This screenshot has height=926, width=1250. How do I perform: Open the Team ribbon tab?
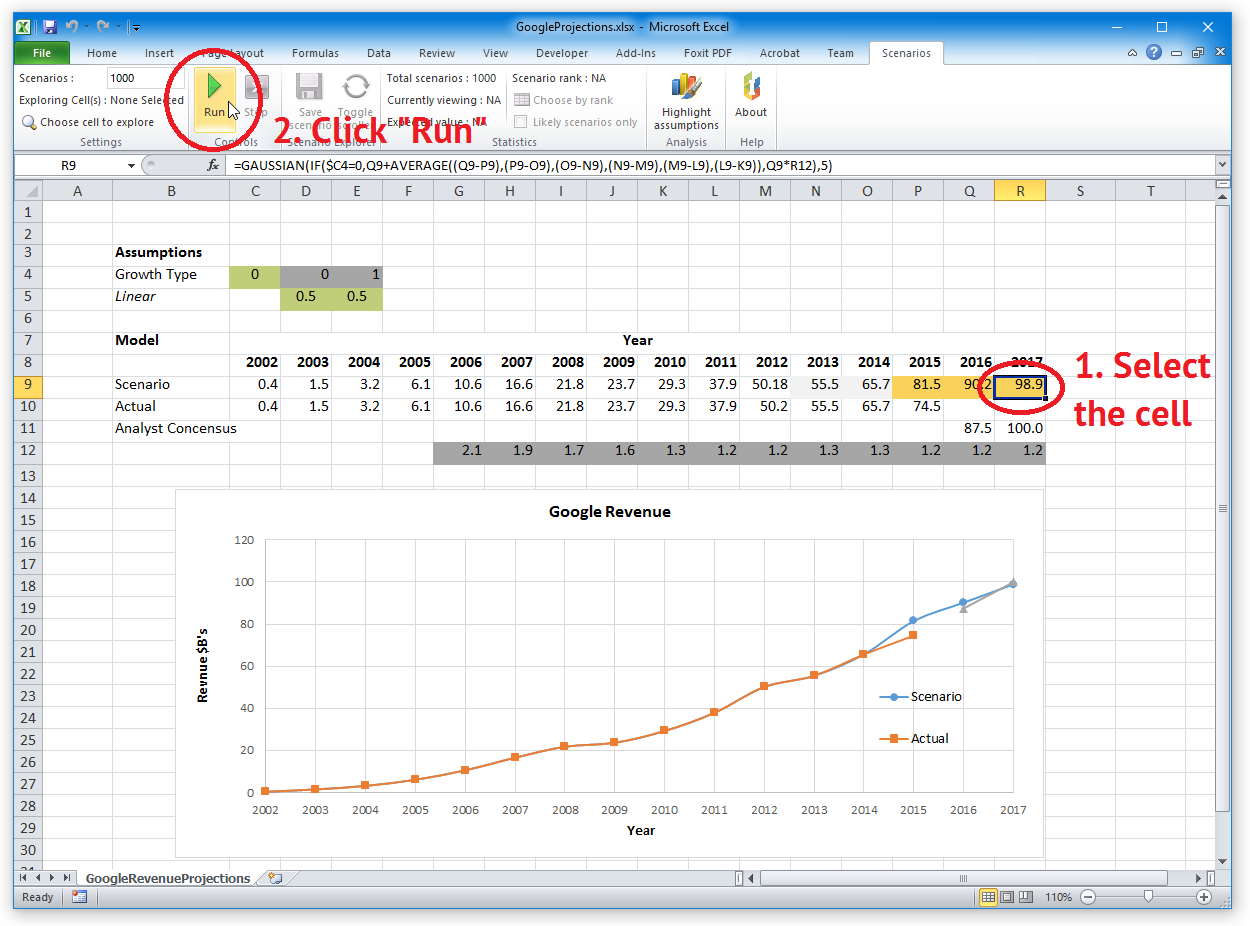pyautogui.click(x=841, y=53)
